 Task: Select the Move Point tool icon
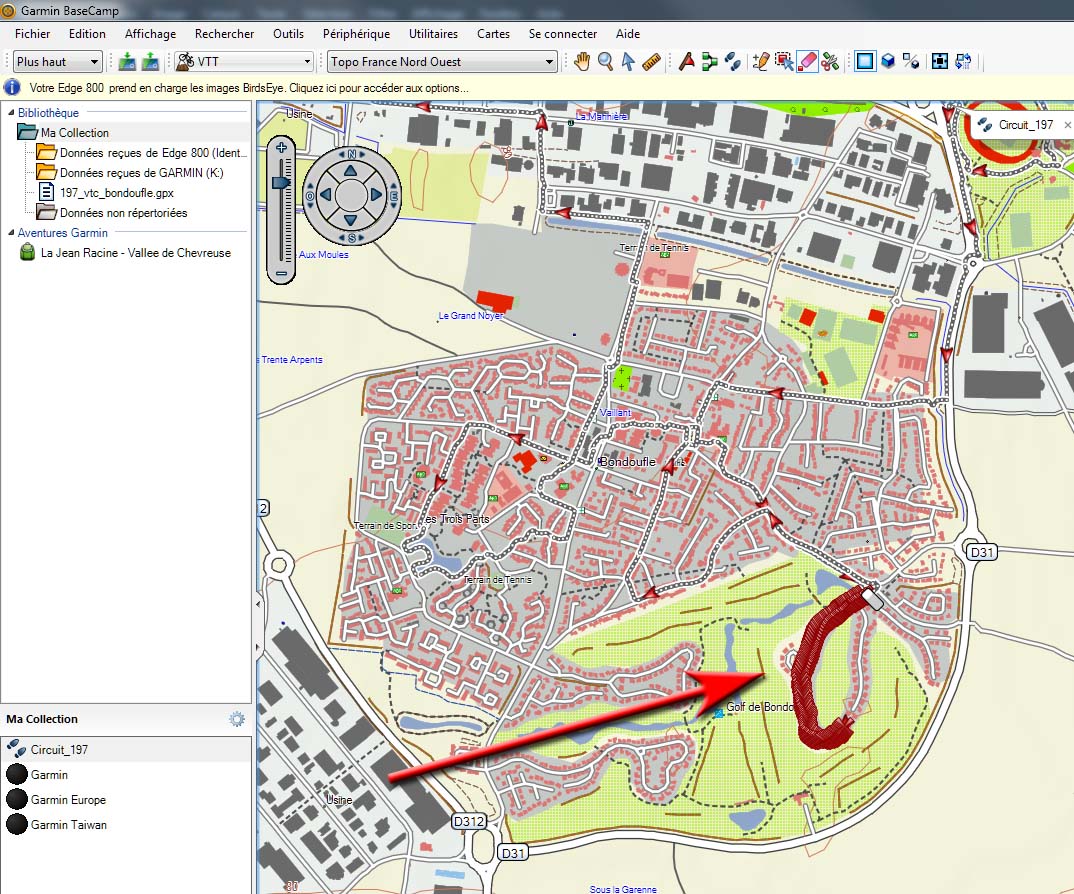784,62
